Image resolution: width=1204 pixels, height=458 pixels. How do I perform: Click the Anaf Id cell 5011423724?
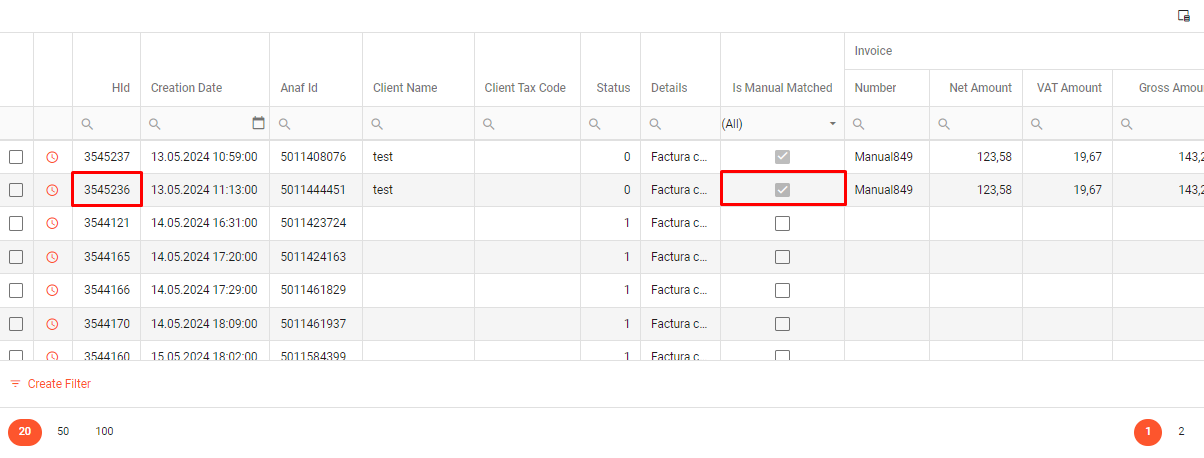(x=316, y=223)
